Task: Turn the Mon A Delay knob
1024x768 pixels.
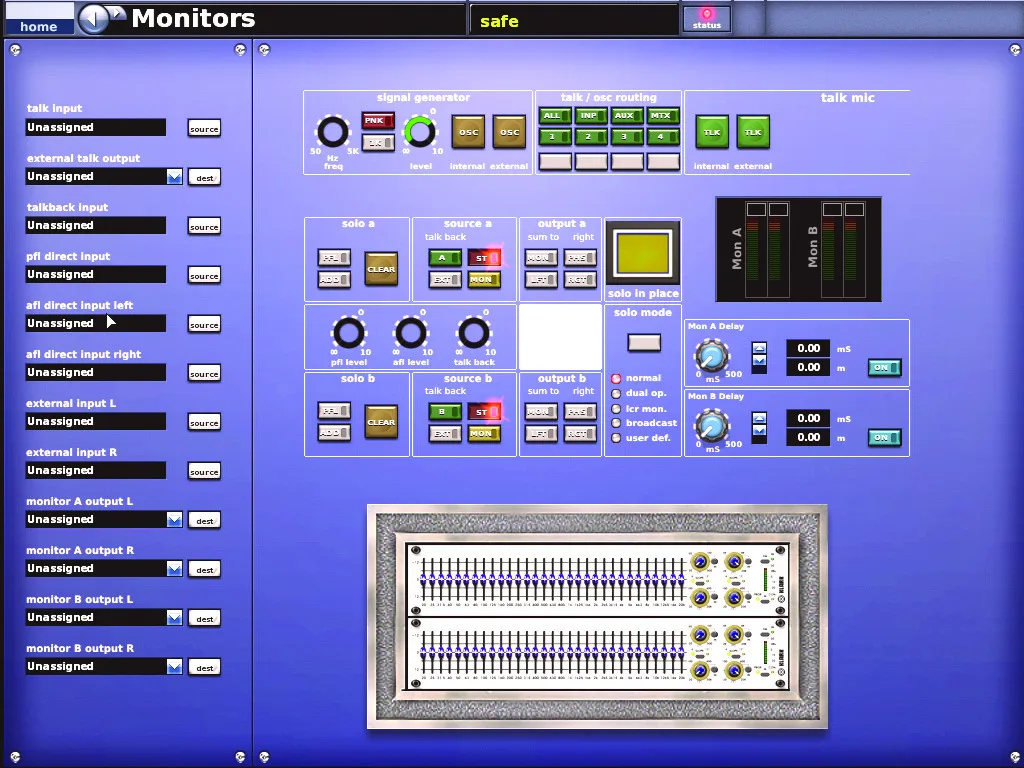Action: [712, 357]
